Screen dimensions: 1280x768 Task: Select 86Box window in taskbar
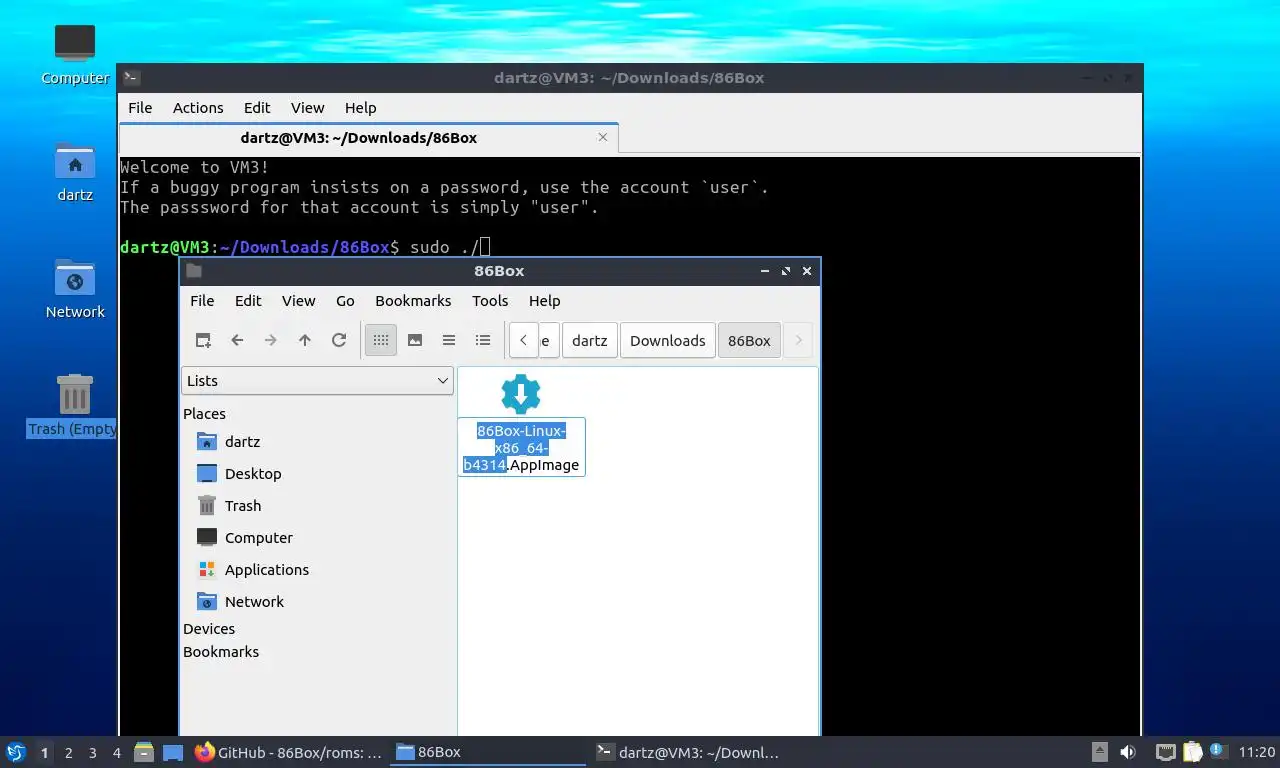pyautogui.click(x=487, y=752)
